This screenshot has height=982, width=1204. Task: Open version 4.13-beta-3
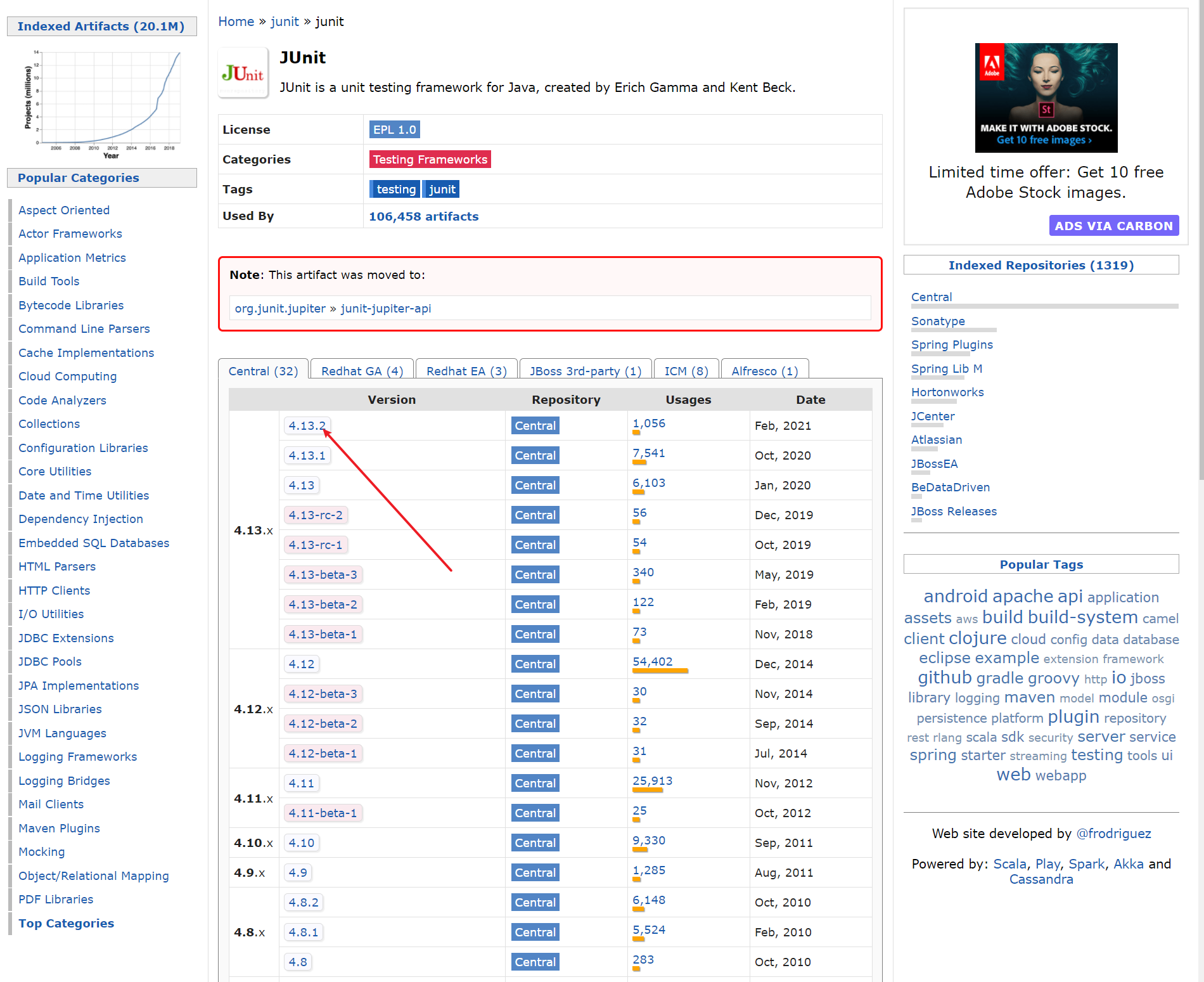[x=323, y=574]
